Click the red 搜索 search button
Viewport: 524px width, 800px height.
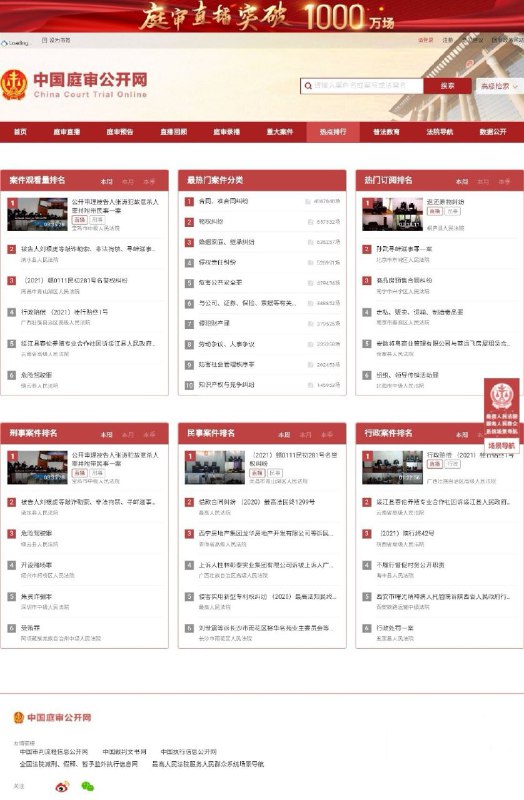(x=447, y=86)
